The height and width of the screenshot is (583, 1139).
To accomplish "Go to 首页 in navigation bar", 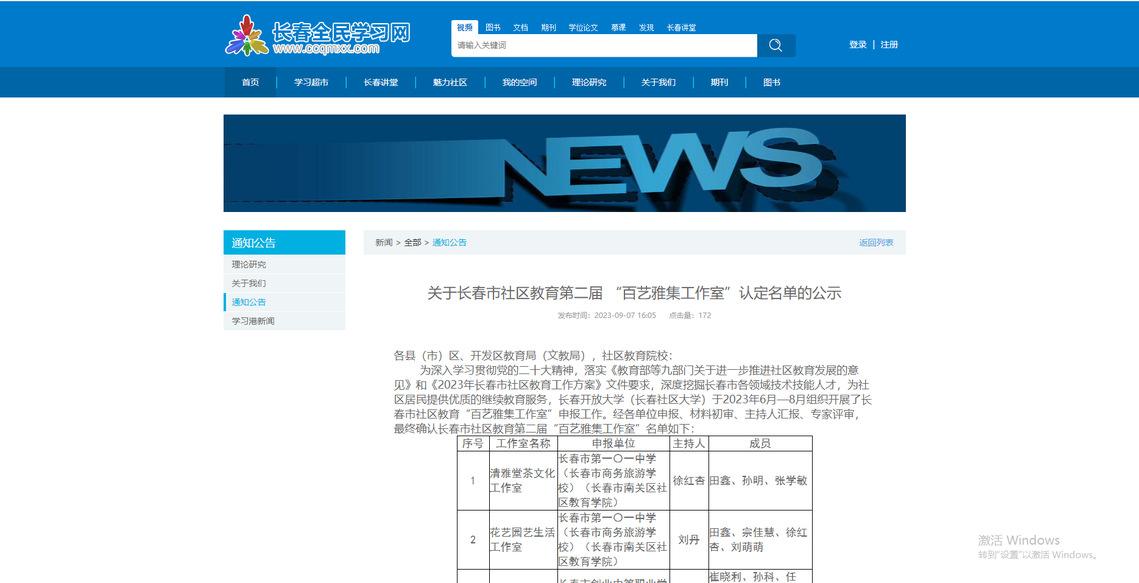I will (x=250, y=82).
